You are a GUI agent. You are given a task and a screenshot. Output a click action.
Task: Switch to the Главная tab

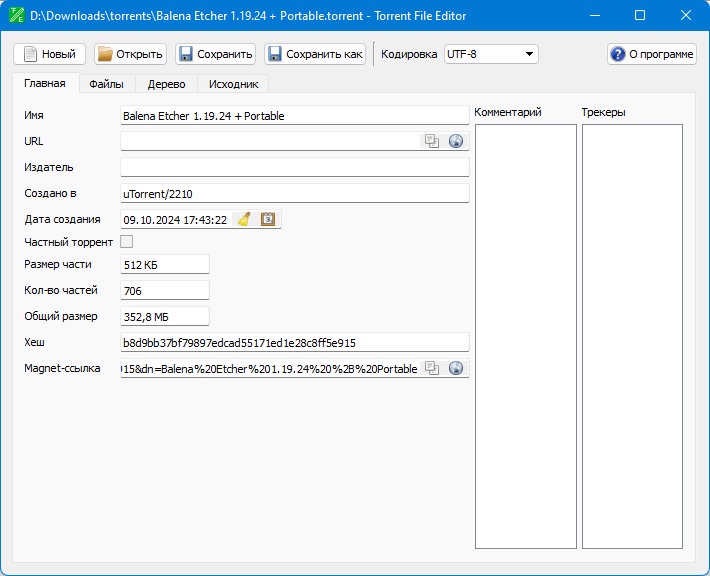[45, 83]
